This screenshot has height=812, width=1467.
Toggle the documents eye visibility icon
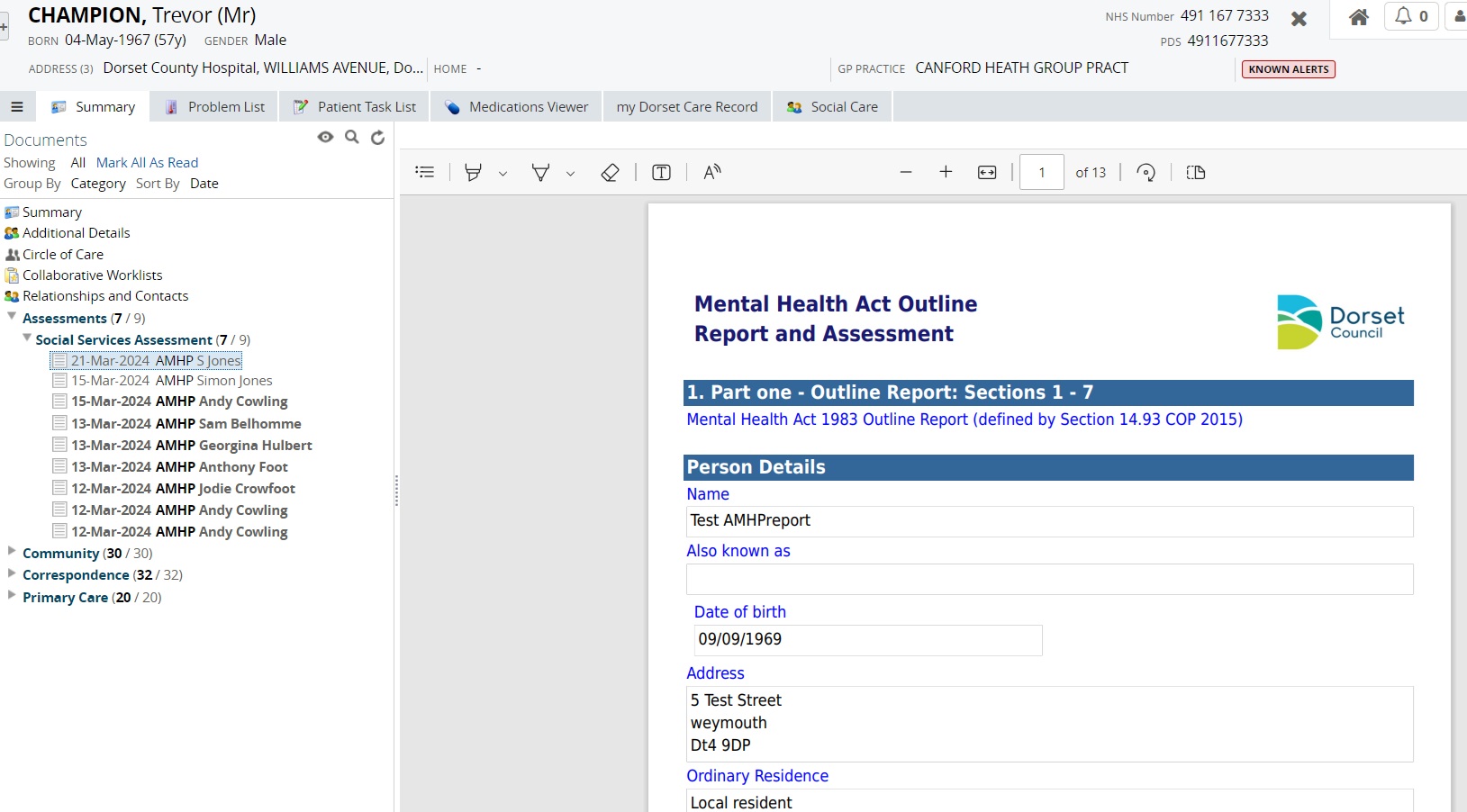pos(325,137)
